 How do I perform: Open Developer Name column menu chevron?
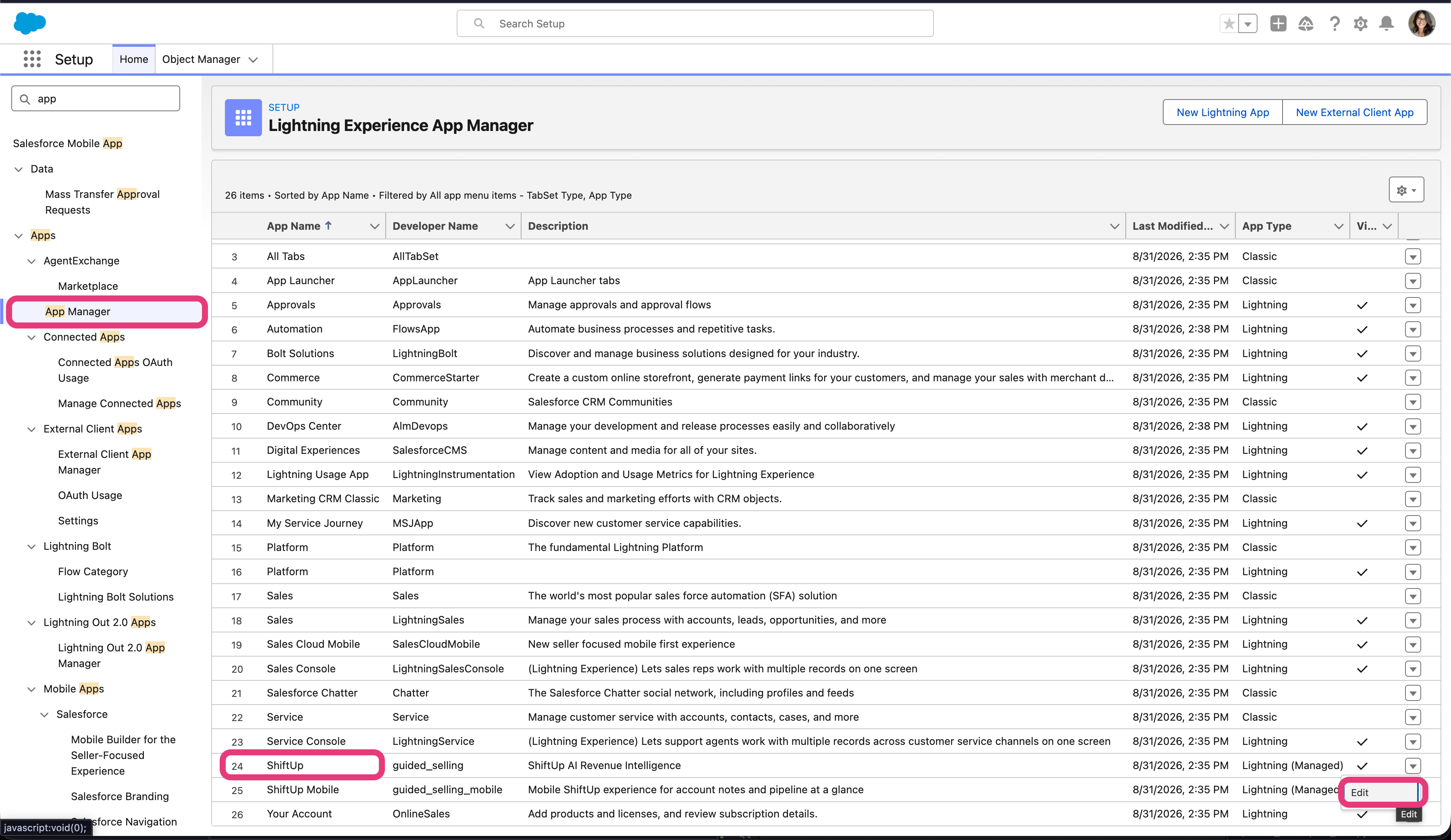(x=509, y=226)
